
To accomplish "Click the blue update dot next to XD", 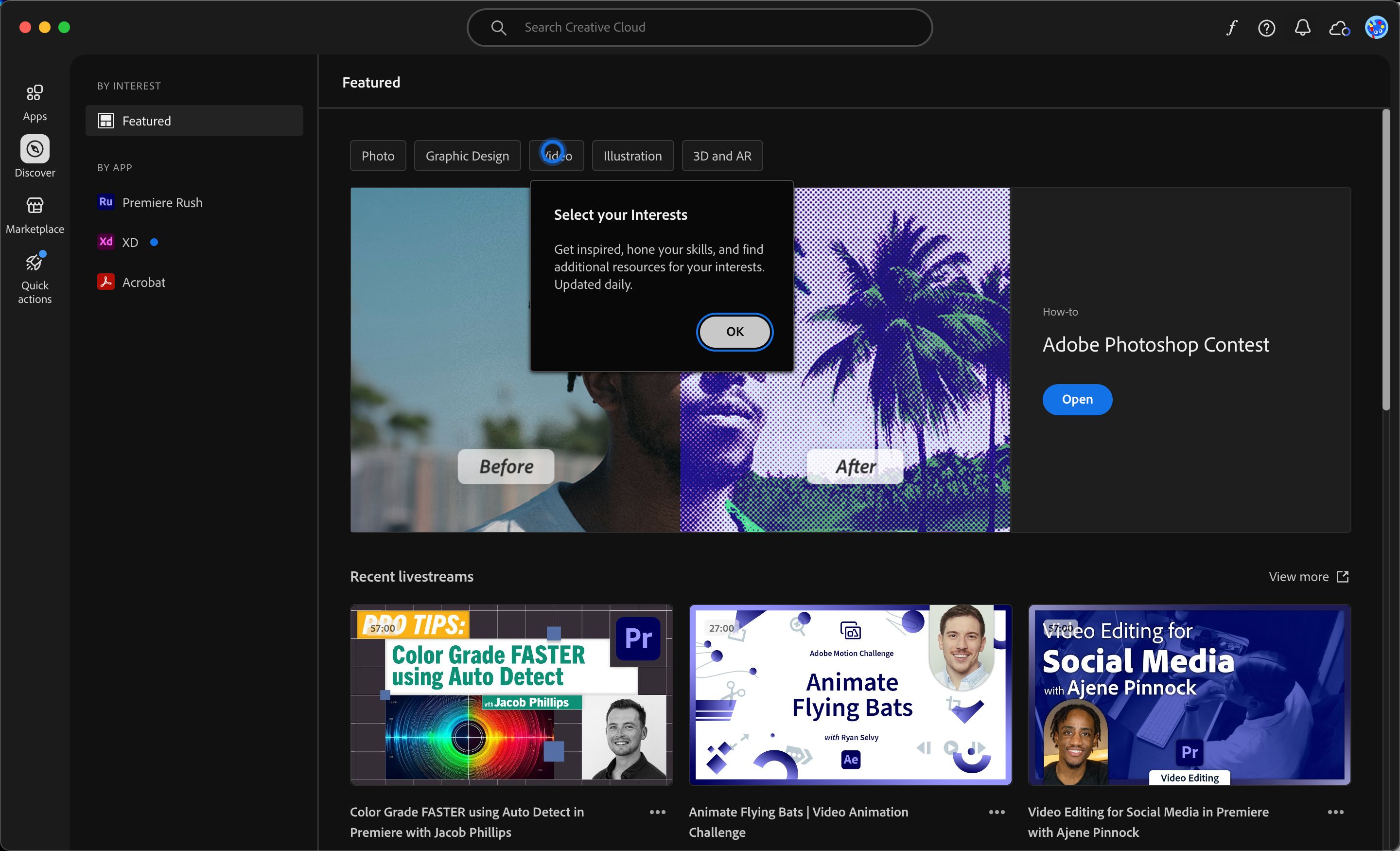I will point(154,242).
